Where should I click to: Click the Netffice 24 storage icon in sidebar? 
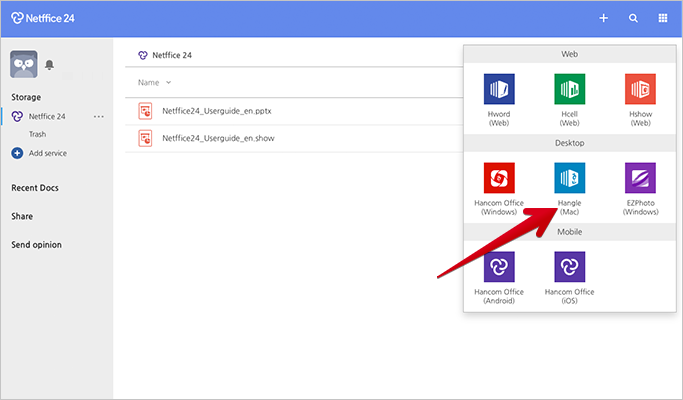pyautogui.click(x=17, y=116)
